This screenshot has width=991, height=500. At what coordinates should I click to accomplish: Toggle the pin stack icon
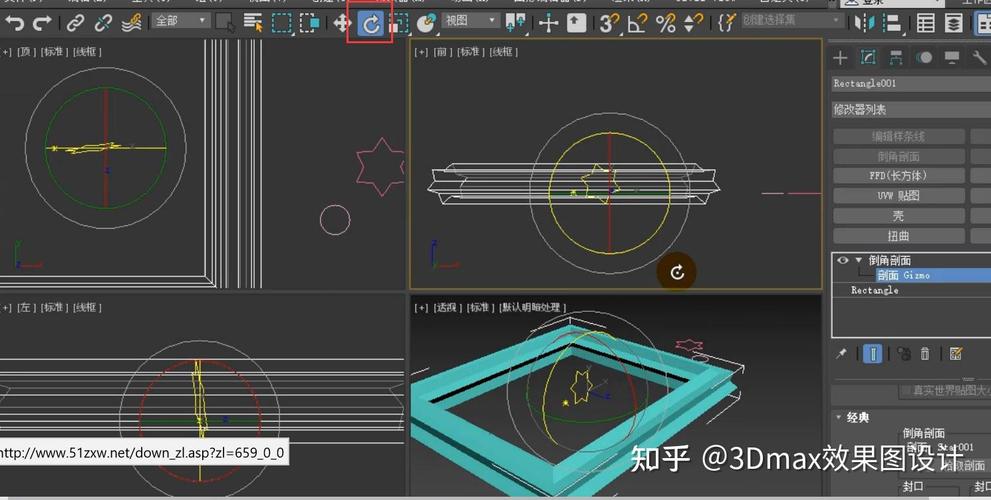841,353
